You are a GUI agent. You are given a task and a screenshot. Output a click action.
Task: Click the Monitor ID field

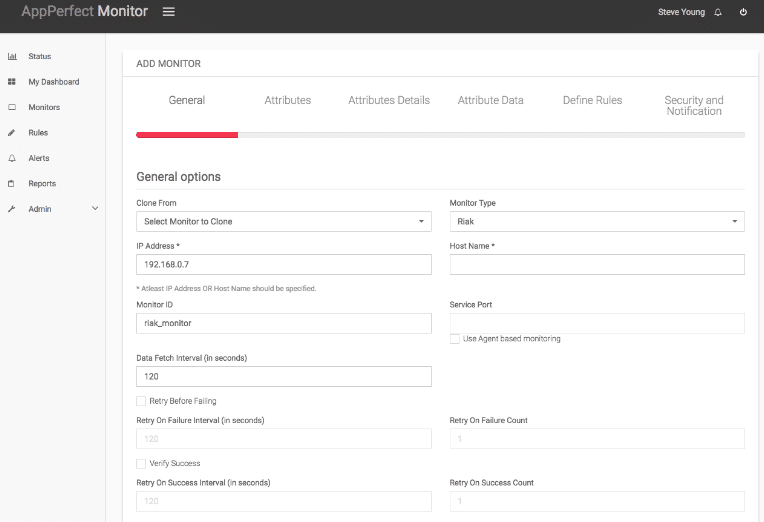(284, 323)
